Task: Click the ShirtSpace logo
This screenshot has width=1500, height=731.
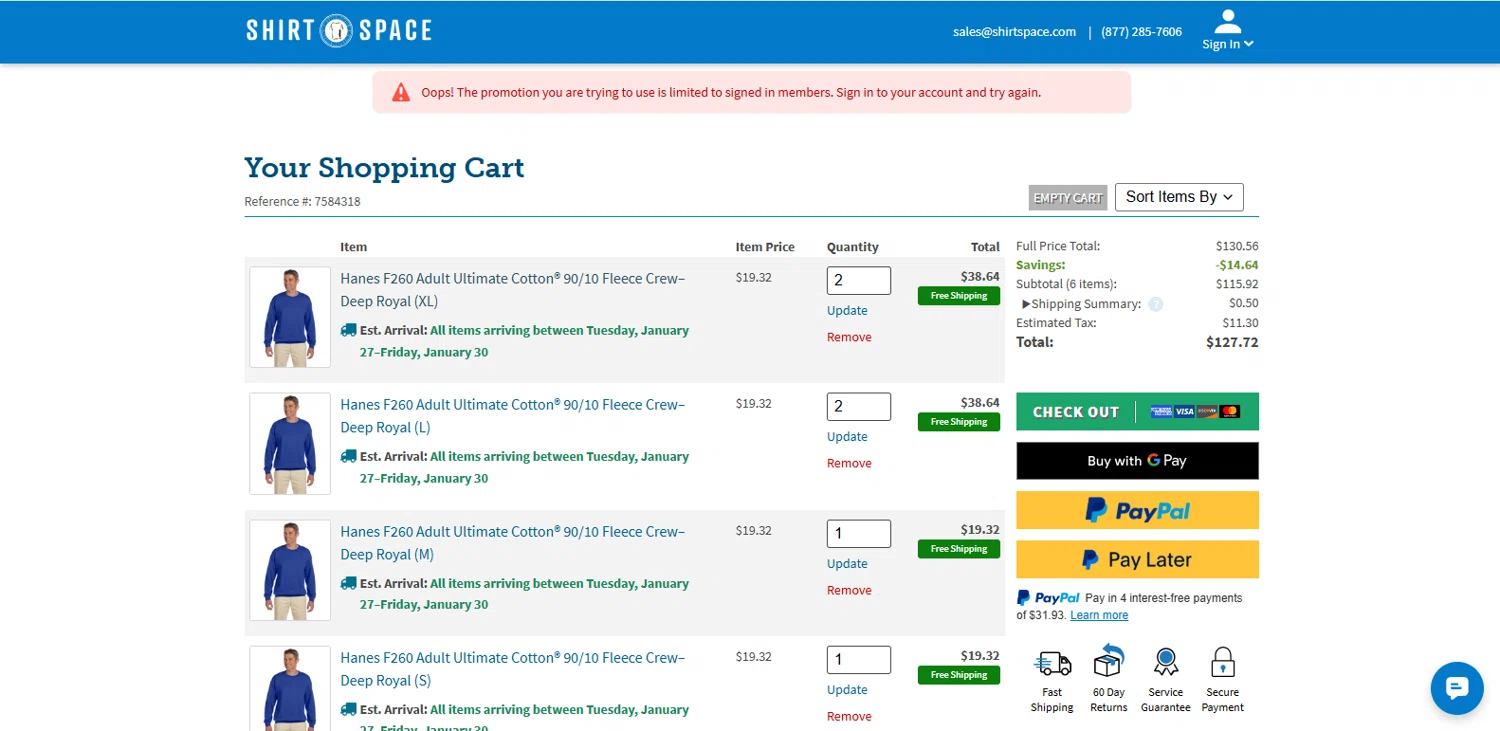Action: click(339, 30)
